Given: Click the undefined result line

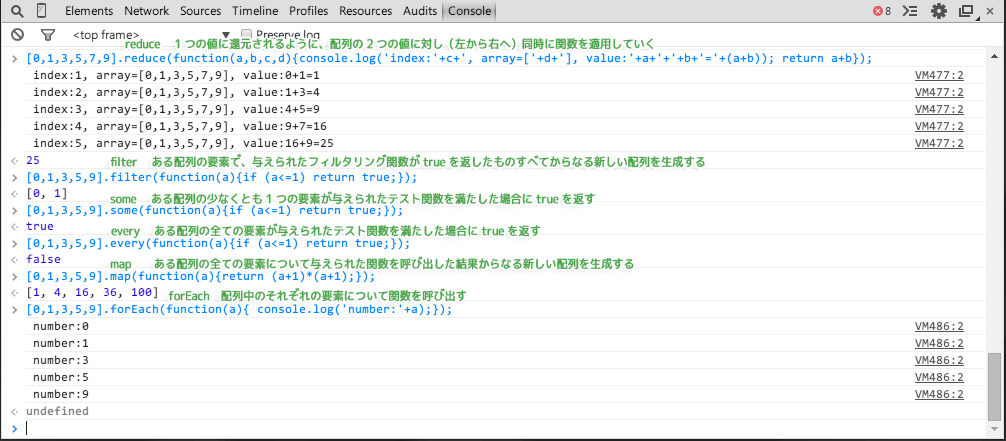Looking at the screenshot, I should point(57,411).
